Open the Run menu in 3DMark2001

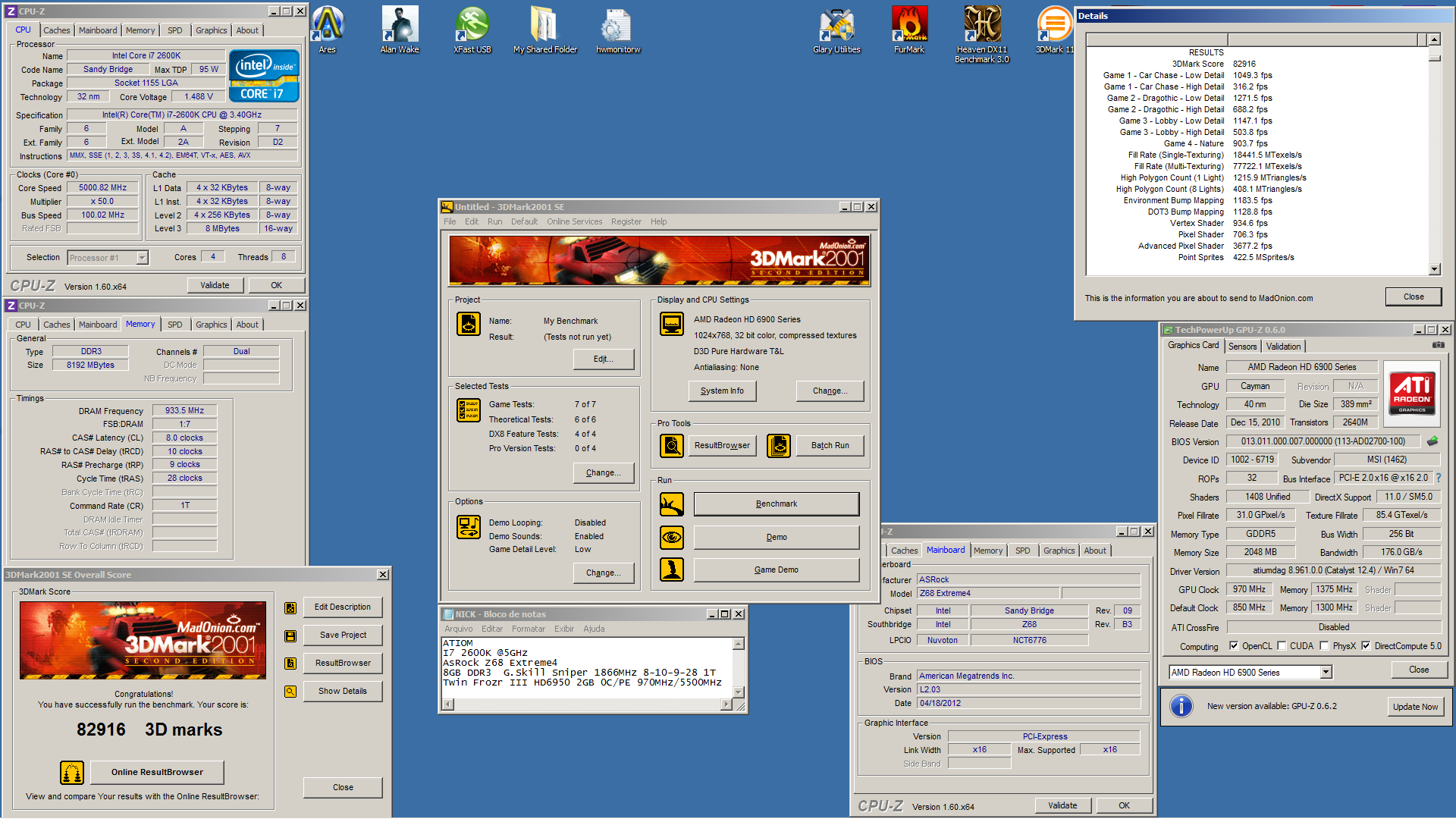tap(494, 221)
